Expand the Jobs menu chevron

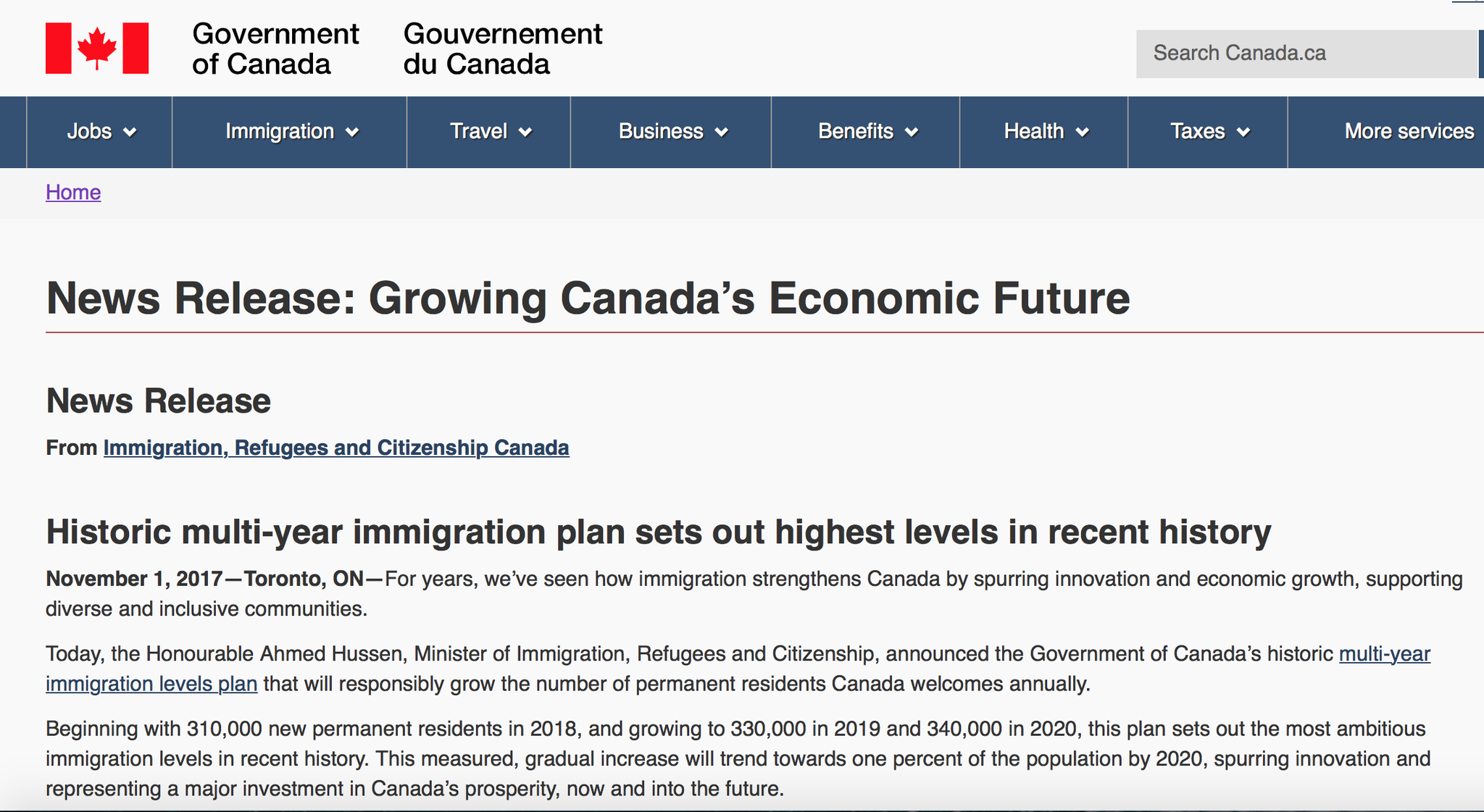pyautogui.click(x=130, y=133)
